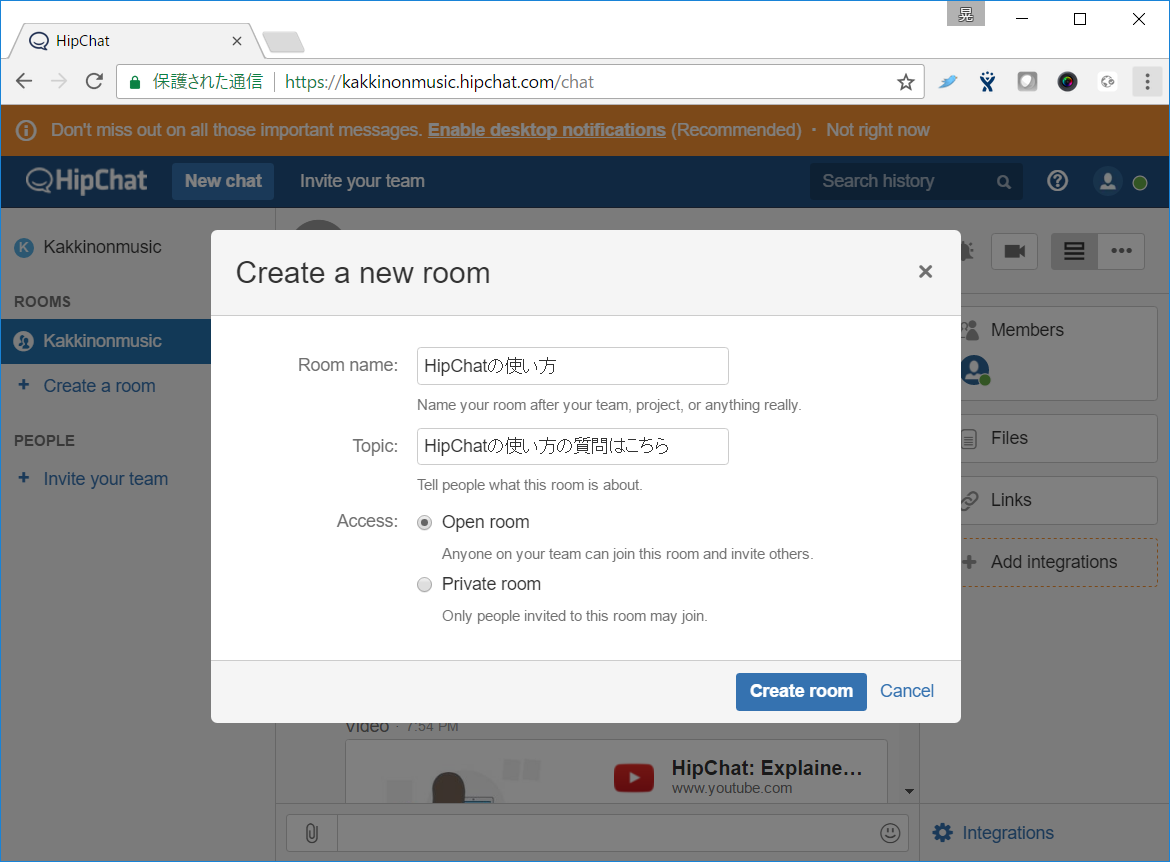This screenshot has height=862, width=1170.
Task: Click the plus icon beside Create a room
Action: pos(24,384)
